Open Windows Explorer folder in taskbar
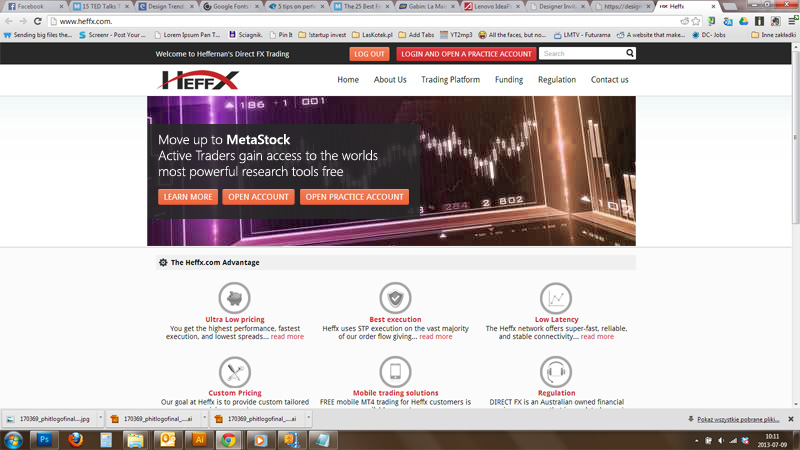This screenshot has height=450, width=800. 136,439
